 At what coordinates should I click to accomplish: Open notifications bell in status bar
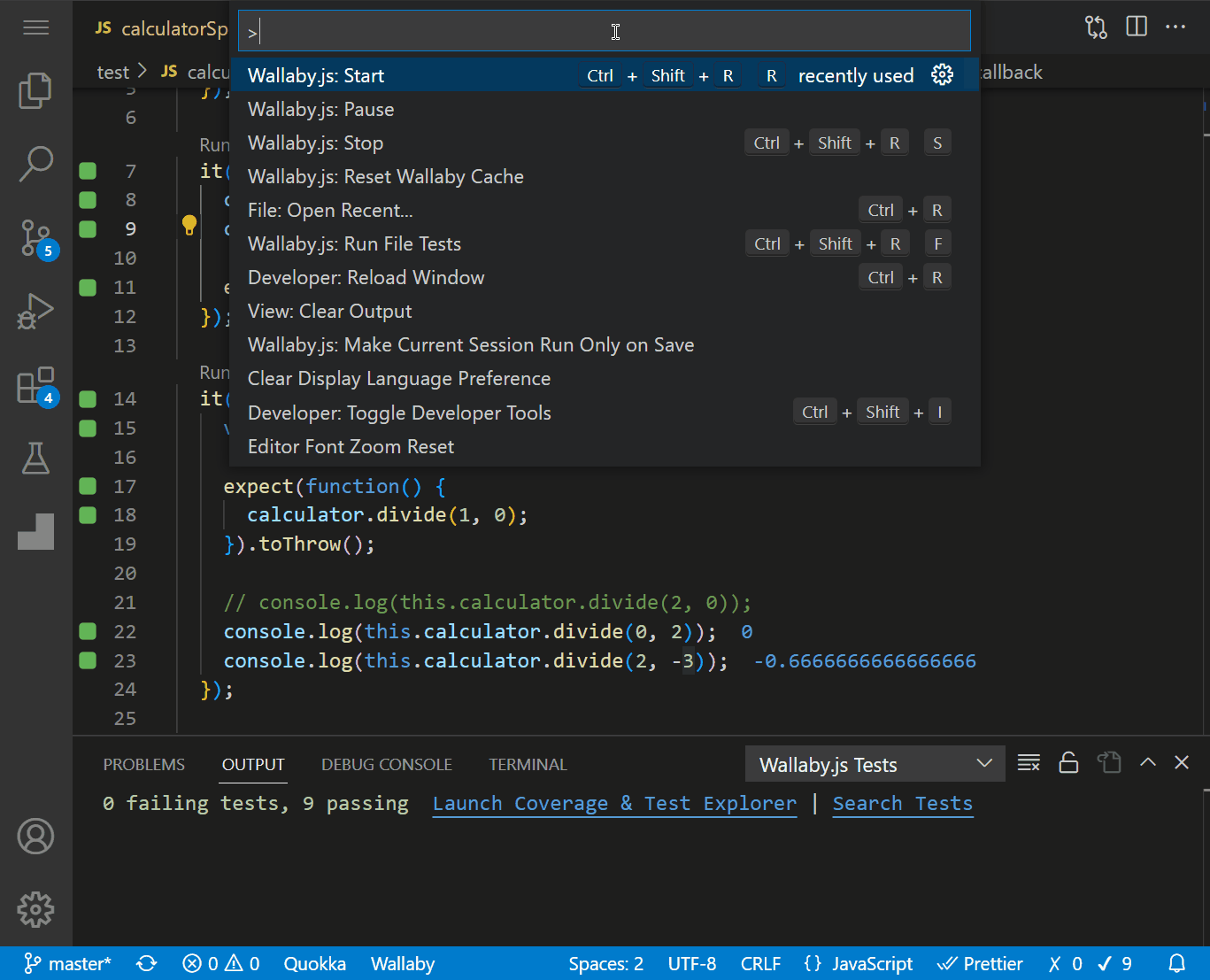click(1177, 963)
